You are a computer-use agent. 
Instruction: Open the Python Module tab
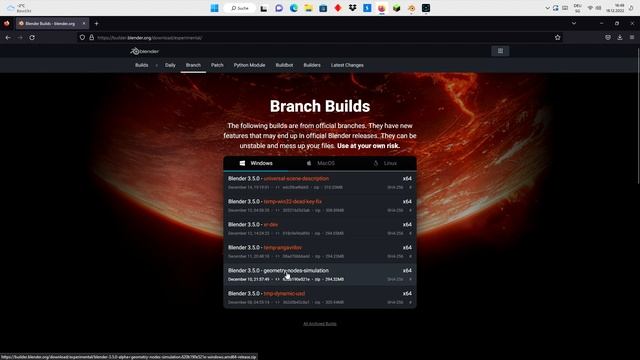click(x=249, y=65)
